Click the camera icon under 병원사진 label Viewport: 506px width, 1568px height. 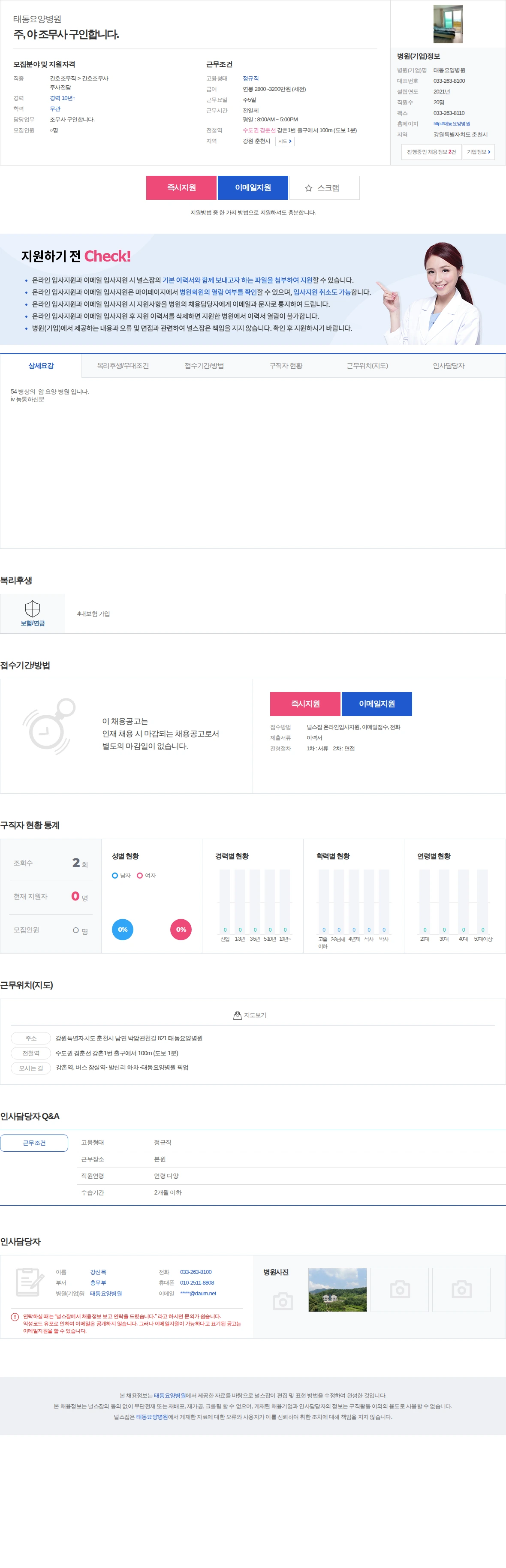point(283,1301)
